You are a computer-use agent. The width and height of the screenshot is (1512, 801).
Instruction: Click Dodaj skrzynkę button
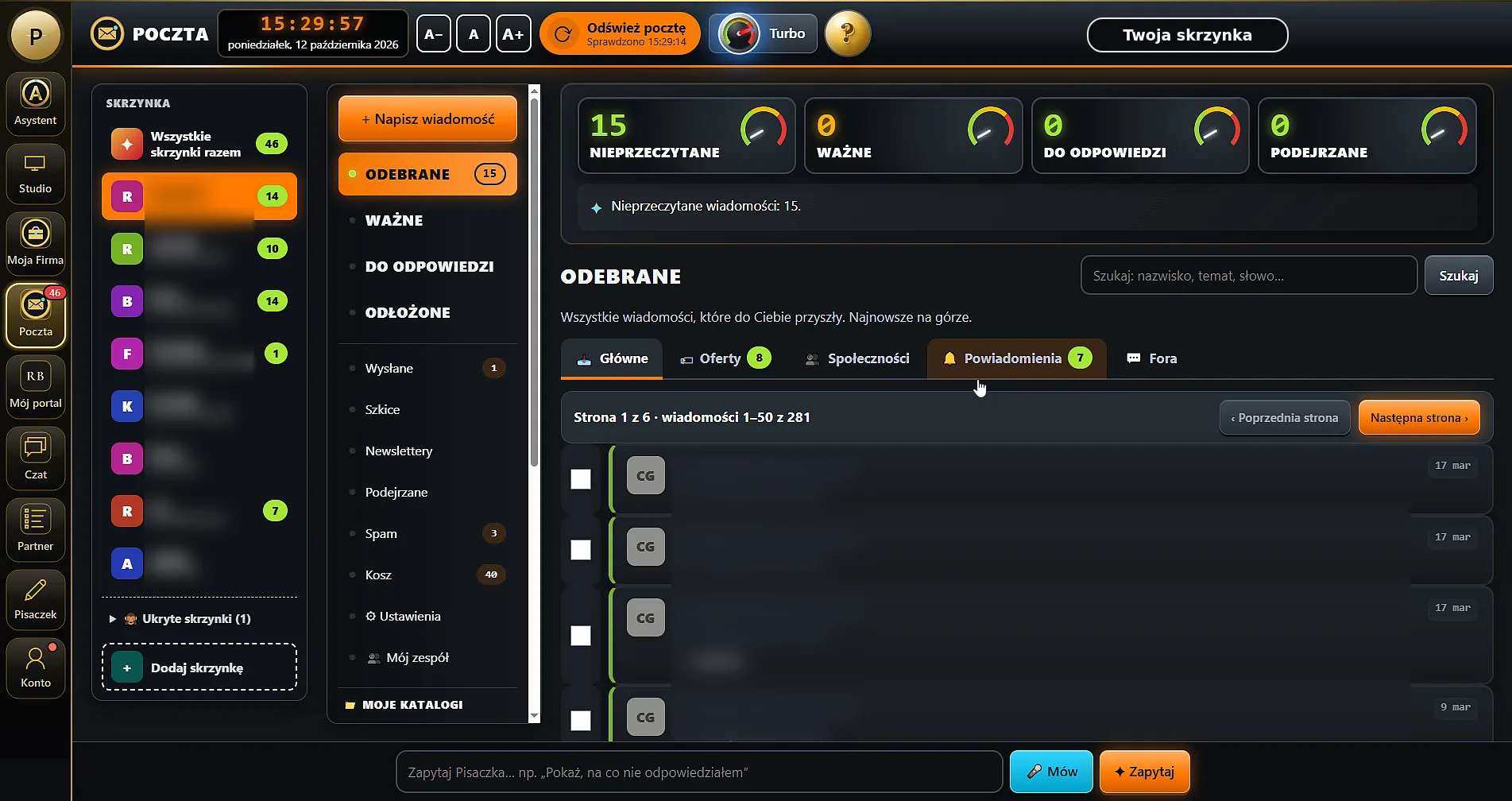click(x=199, y=667)
